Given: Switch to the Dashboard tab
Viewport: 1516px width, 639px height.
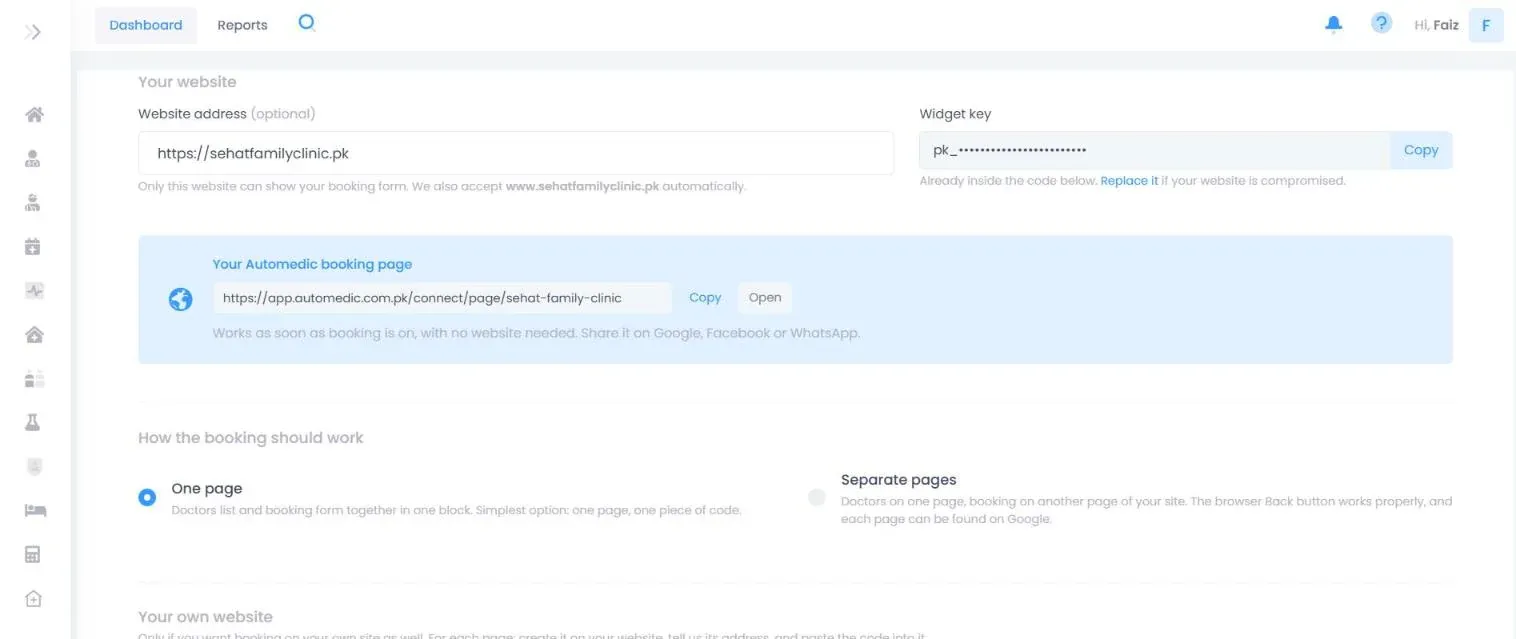Looking at the screenshot, I should (146, 25).
